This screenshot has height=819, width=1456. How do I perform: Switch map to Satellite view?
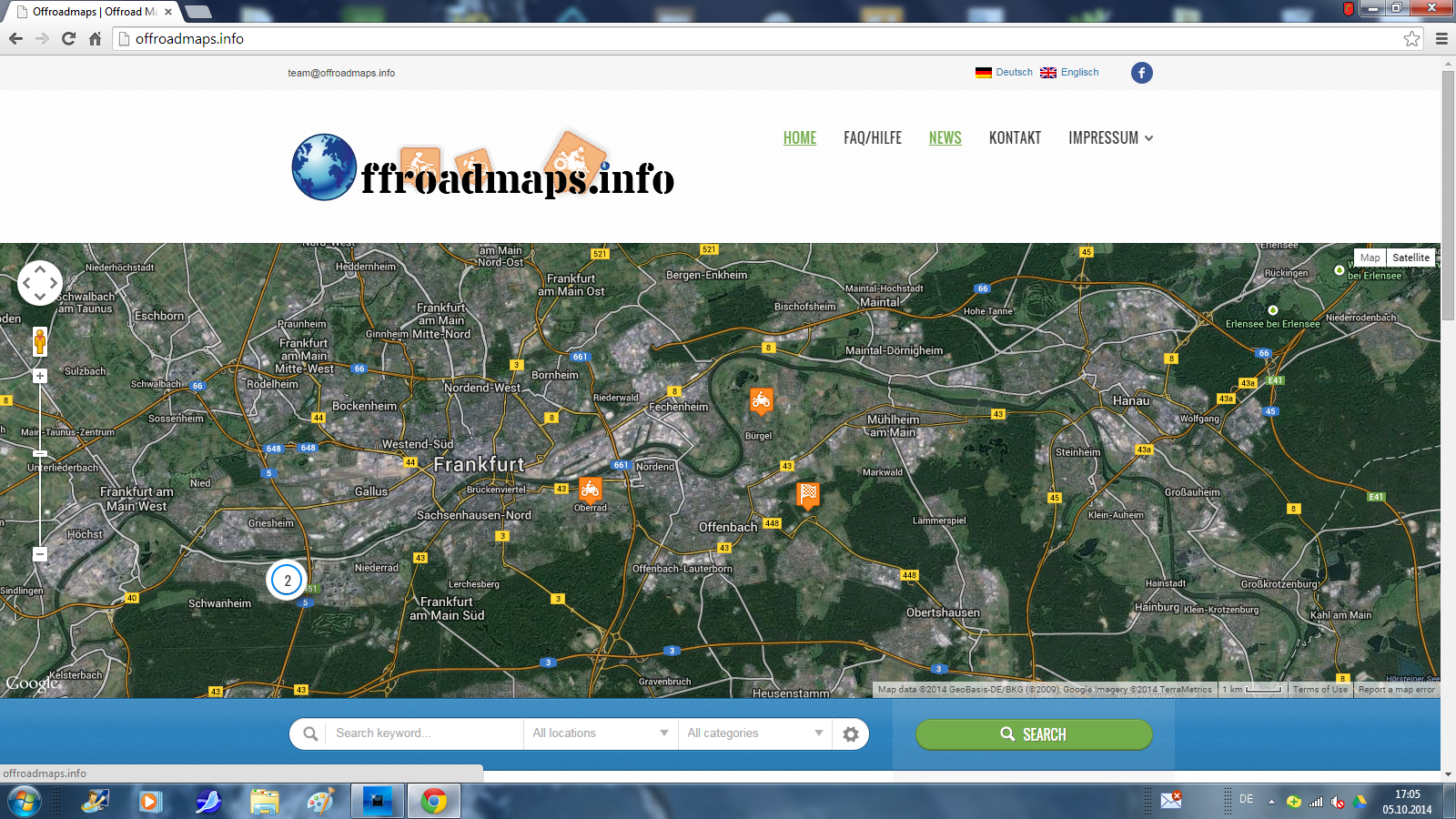(1410, 258)
